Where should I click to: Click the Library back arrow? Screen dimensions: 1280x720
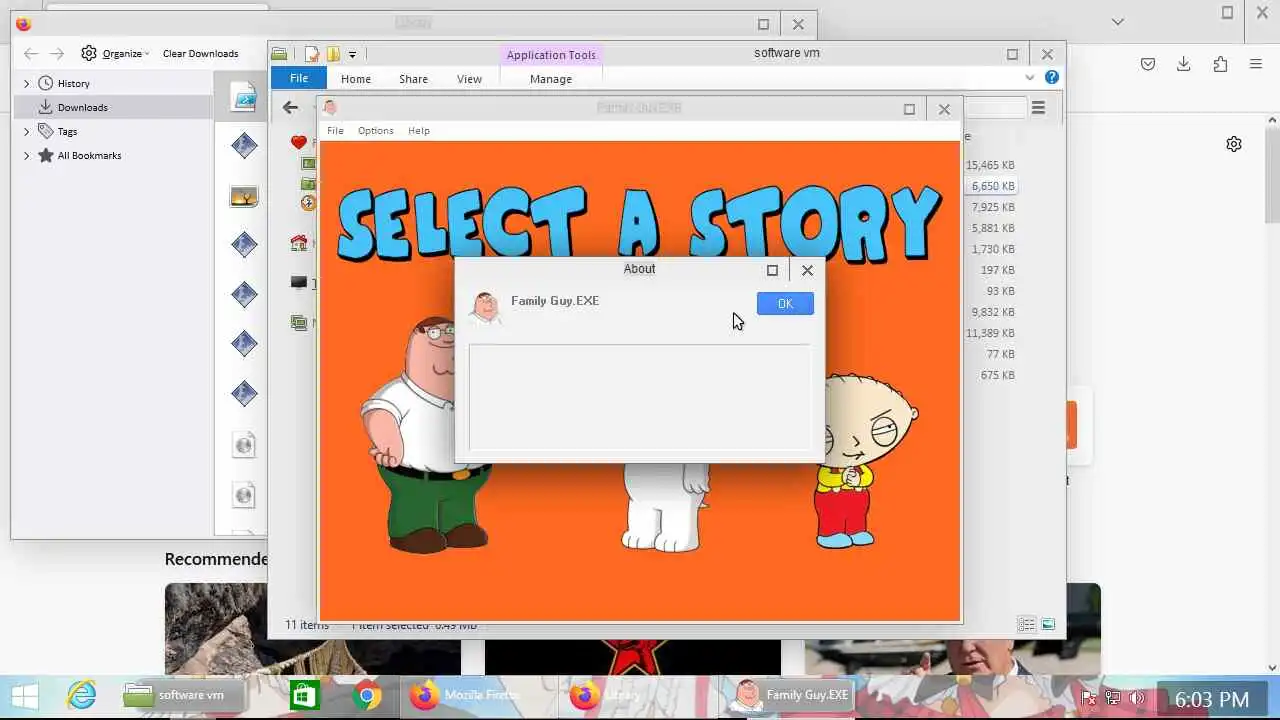point(30,54)
